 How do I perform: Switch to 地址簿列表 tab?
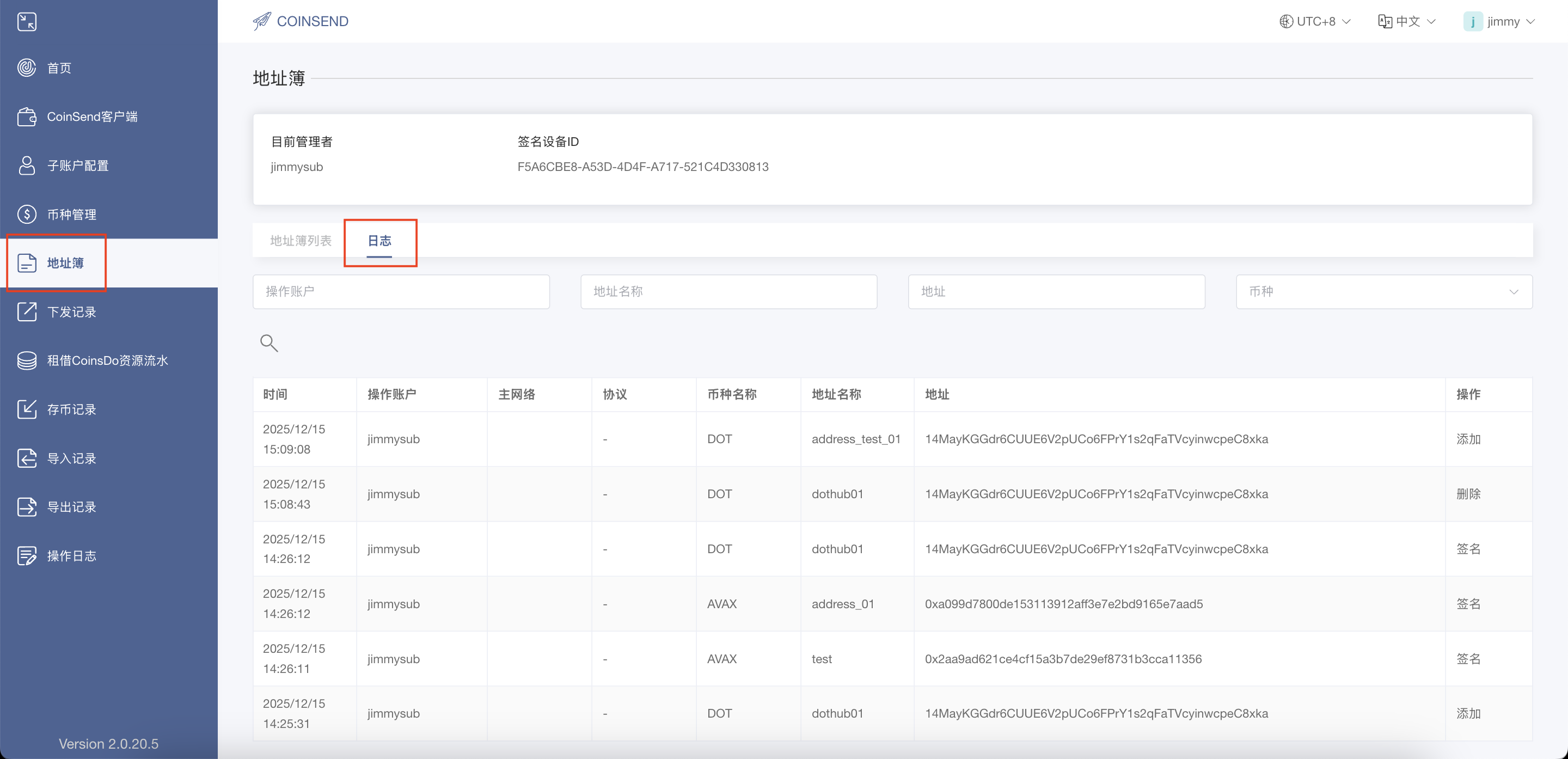(301, 241)
